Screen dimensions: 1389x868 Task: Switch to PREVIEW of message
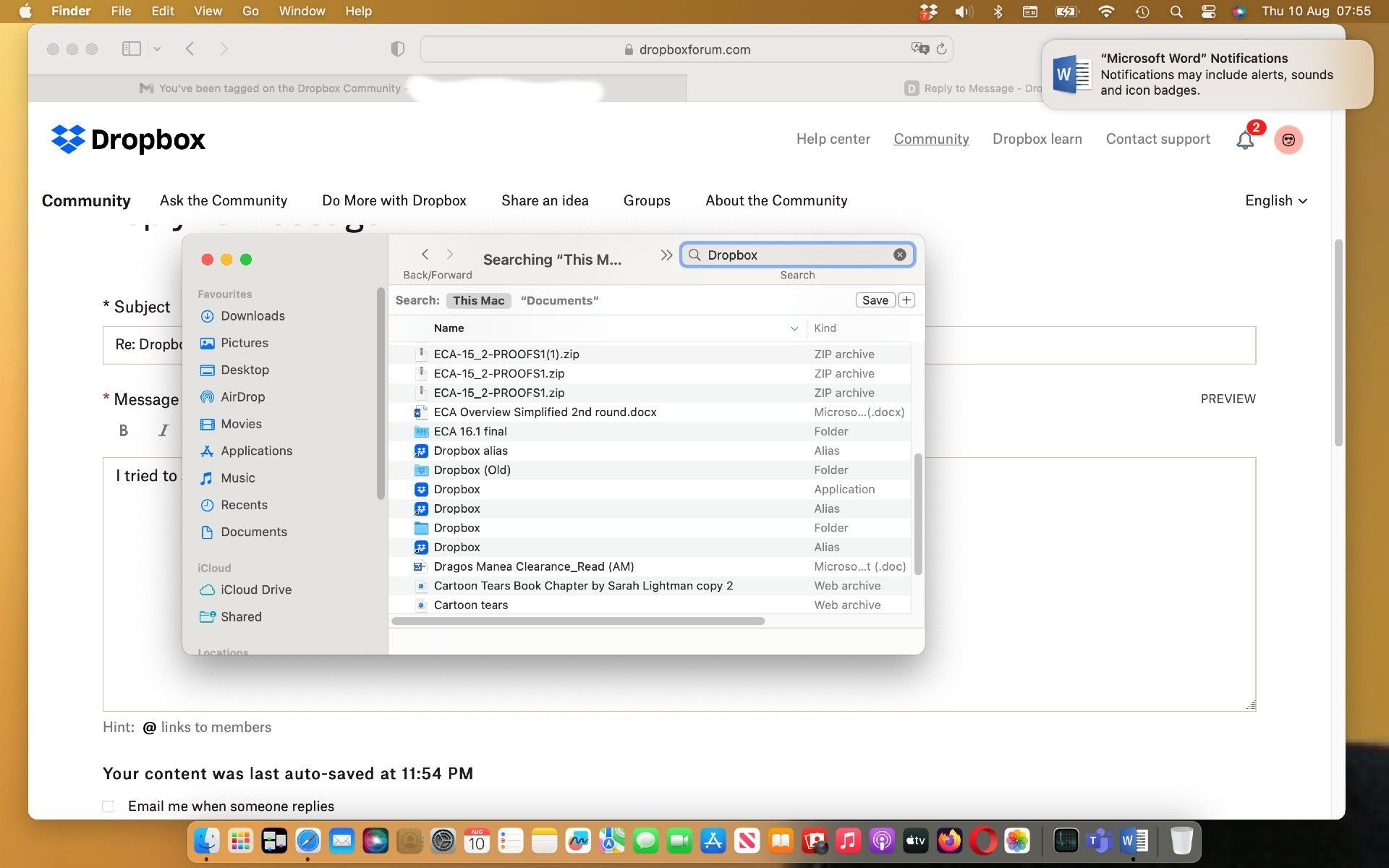tap(1228, 399)
